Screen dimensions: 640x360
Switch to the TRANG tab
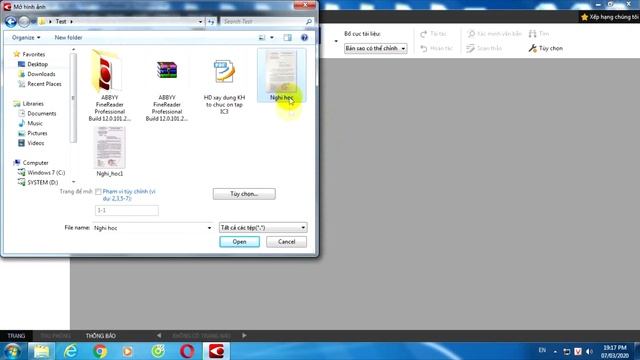pos(16,336)
